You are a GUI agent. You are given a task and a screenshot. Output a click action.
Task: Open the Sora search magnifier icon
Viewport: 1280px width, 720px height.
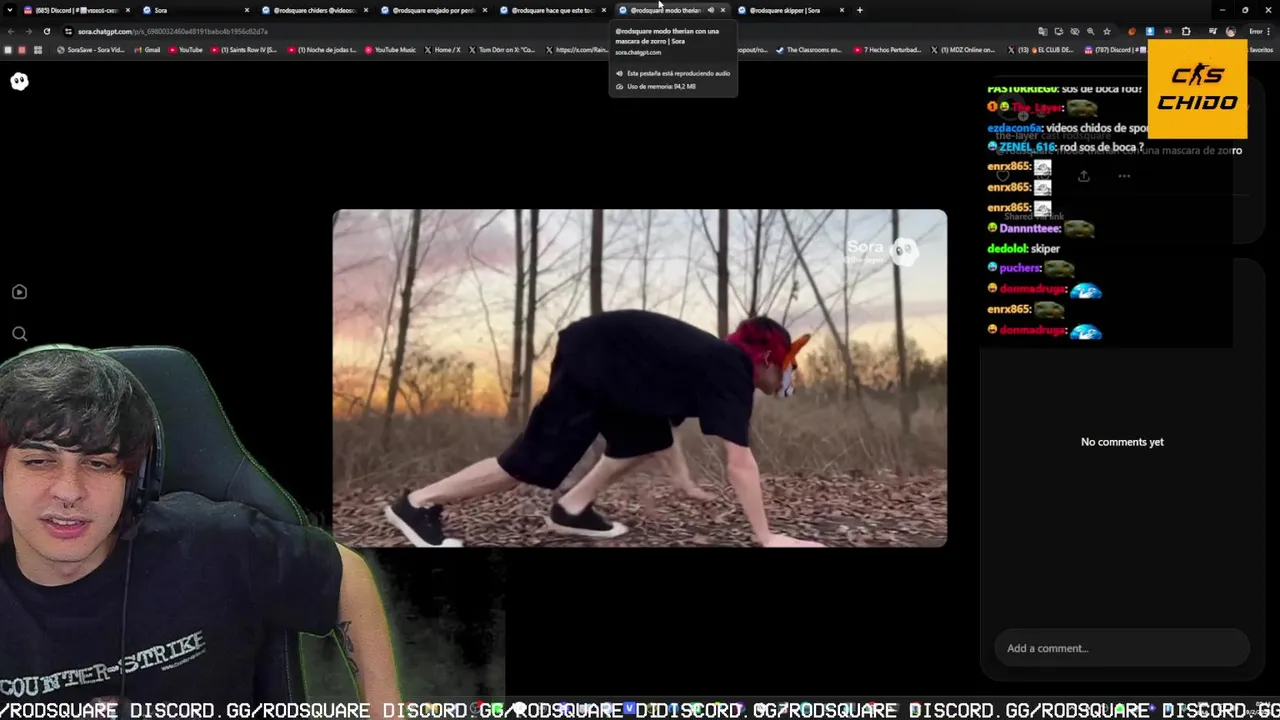click(x=19, y=334)
